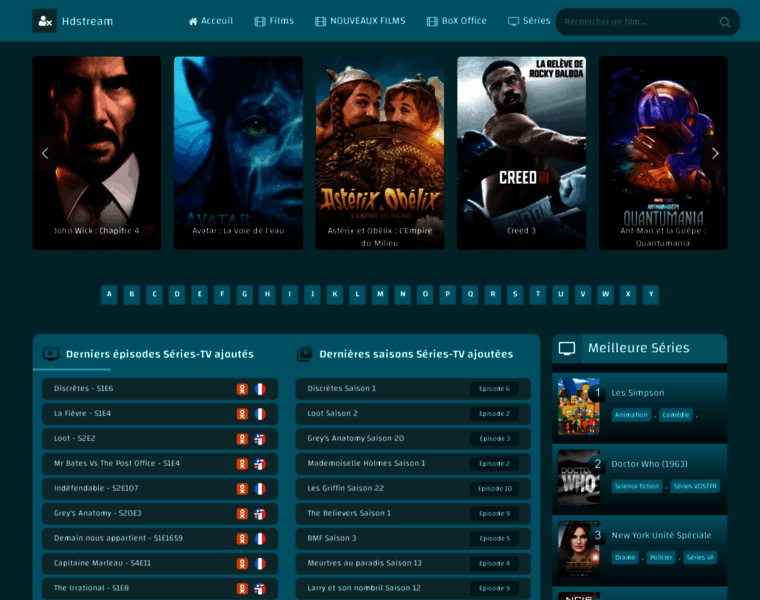Open New York Unité Spéciale entry
Viewport: 760px width, 600px height.
coord(661,535)
